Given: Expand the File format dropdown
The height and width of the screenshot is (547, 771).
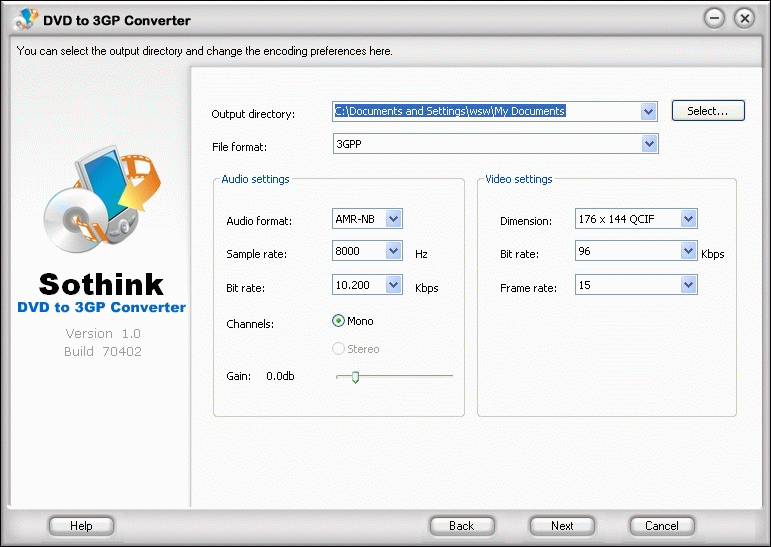Looking at the screenshot, I should [649, 144].
